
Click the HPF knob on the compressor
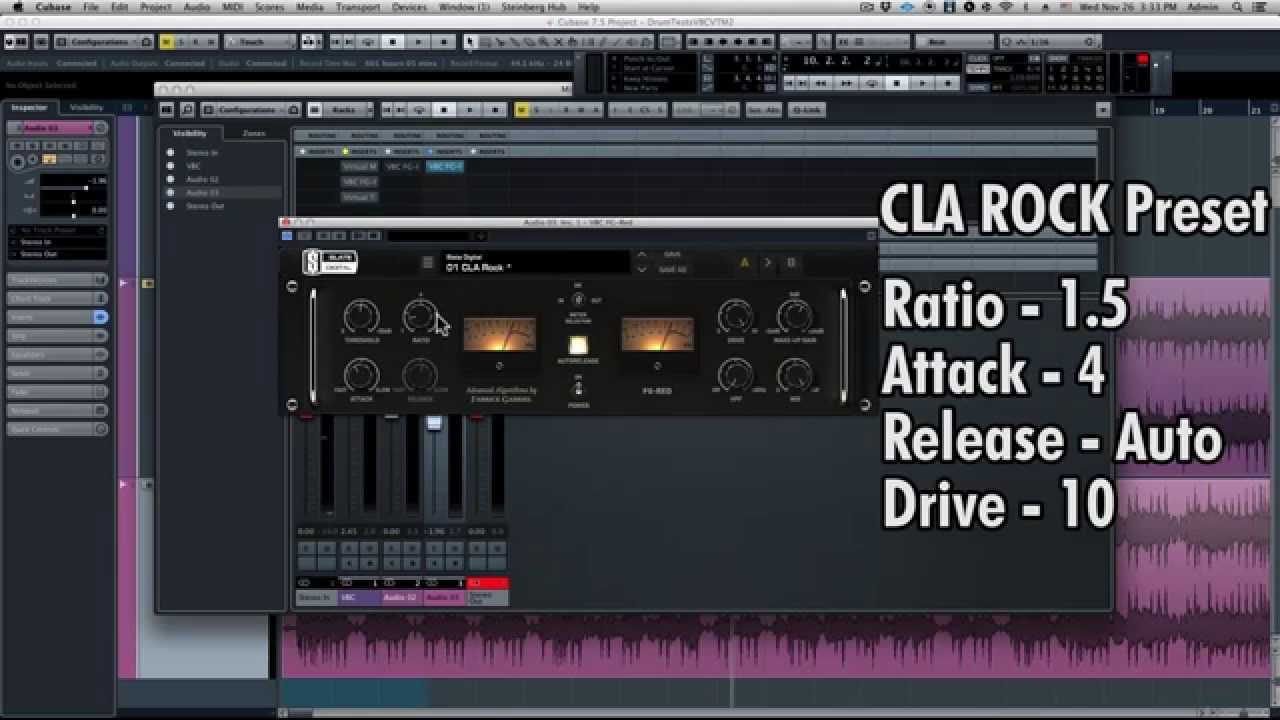735,376
